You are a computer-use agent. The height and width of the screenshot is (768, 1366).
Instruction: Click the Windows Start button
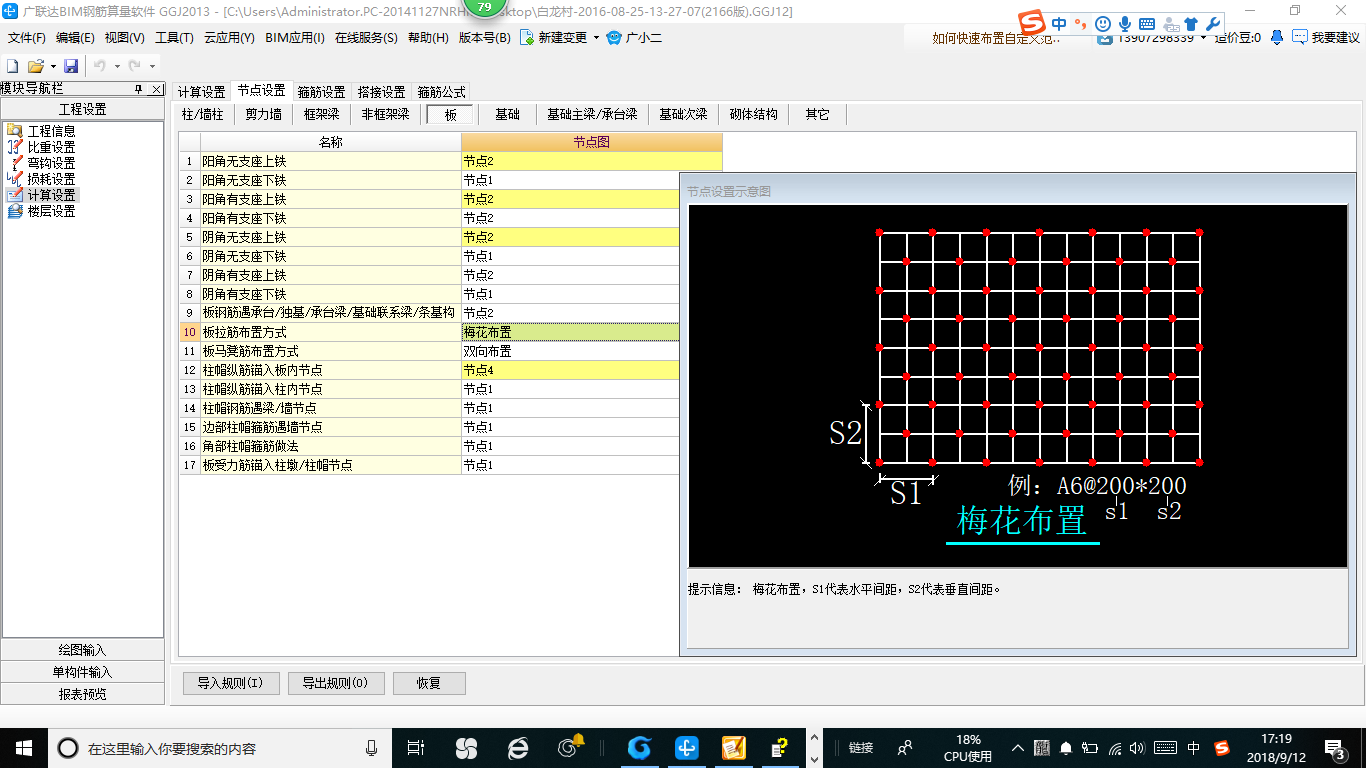click(24, 747)
